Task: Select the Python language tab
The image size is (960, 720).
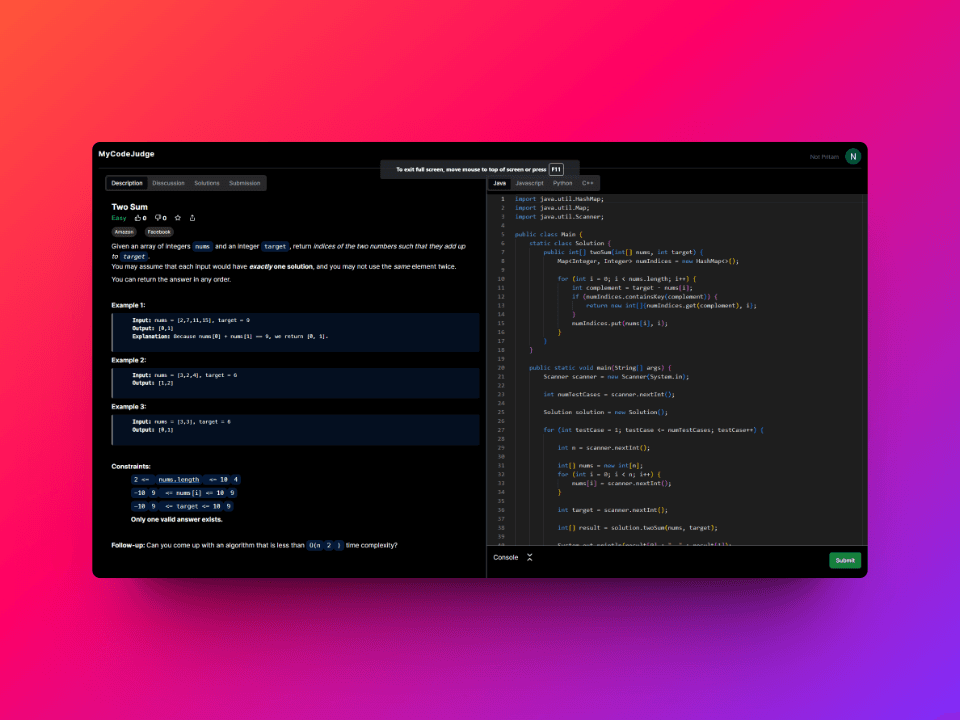Action: pos(563,184)
